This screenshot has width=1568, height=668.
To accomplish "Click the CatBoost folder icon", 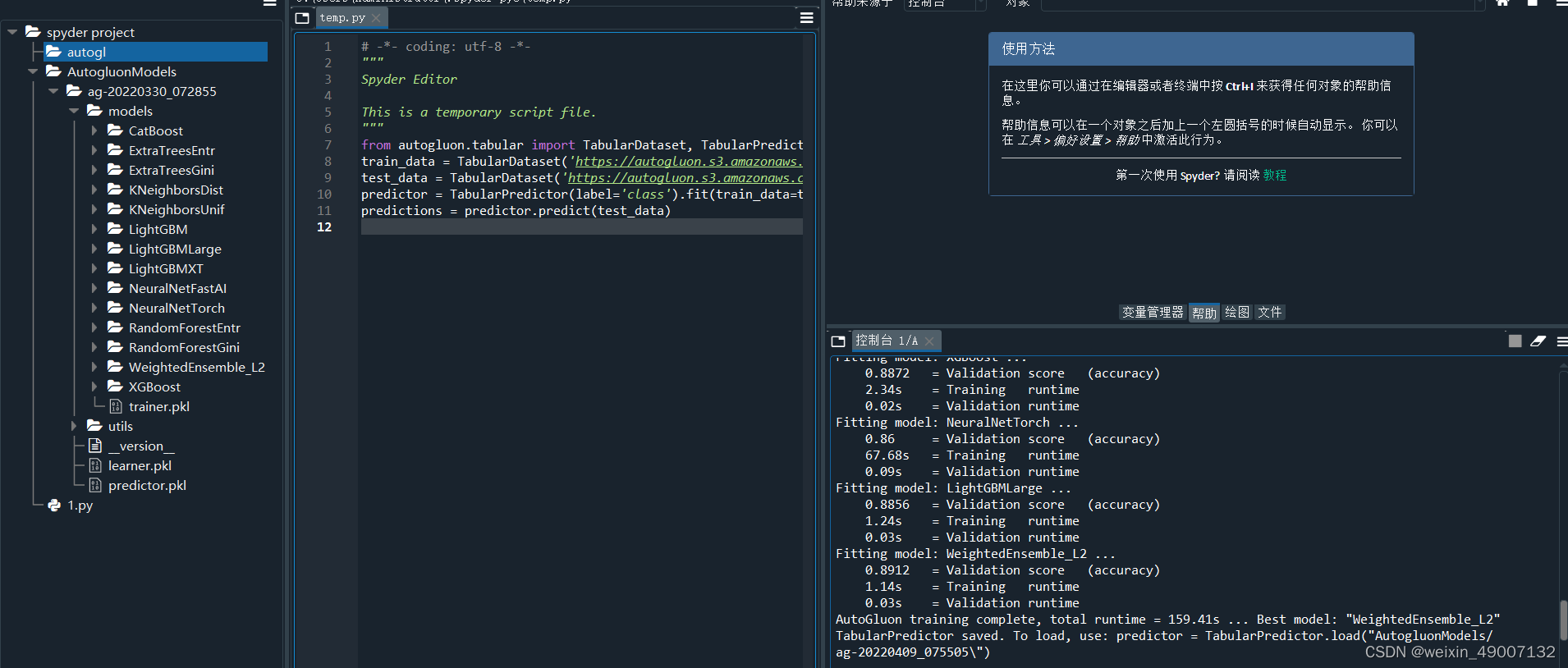I will [115, 130].
